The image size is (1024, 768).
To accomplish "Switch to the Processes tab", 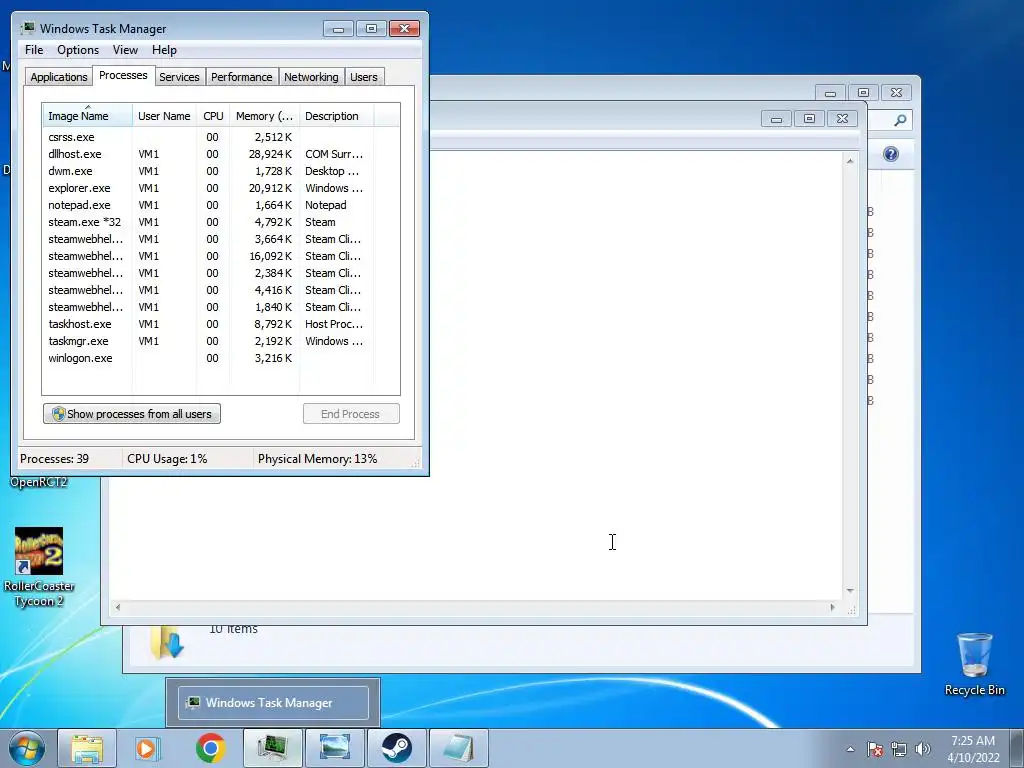I will [123, 76].
